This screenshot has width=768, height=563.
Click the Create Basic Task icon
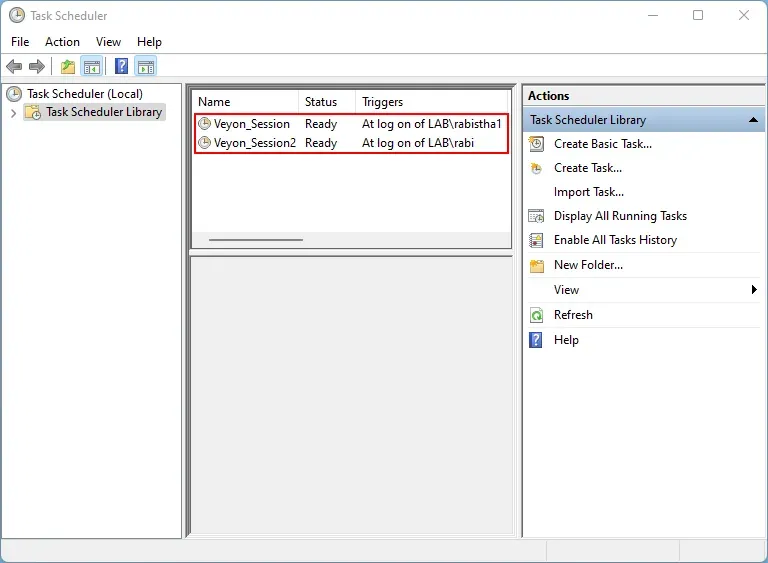(x=536, y=144)
